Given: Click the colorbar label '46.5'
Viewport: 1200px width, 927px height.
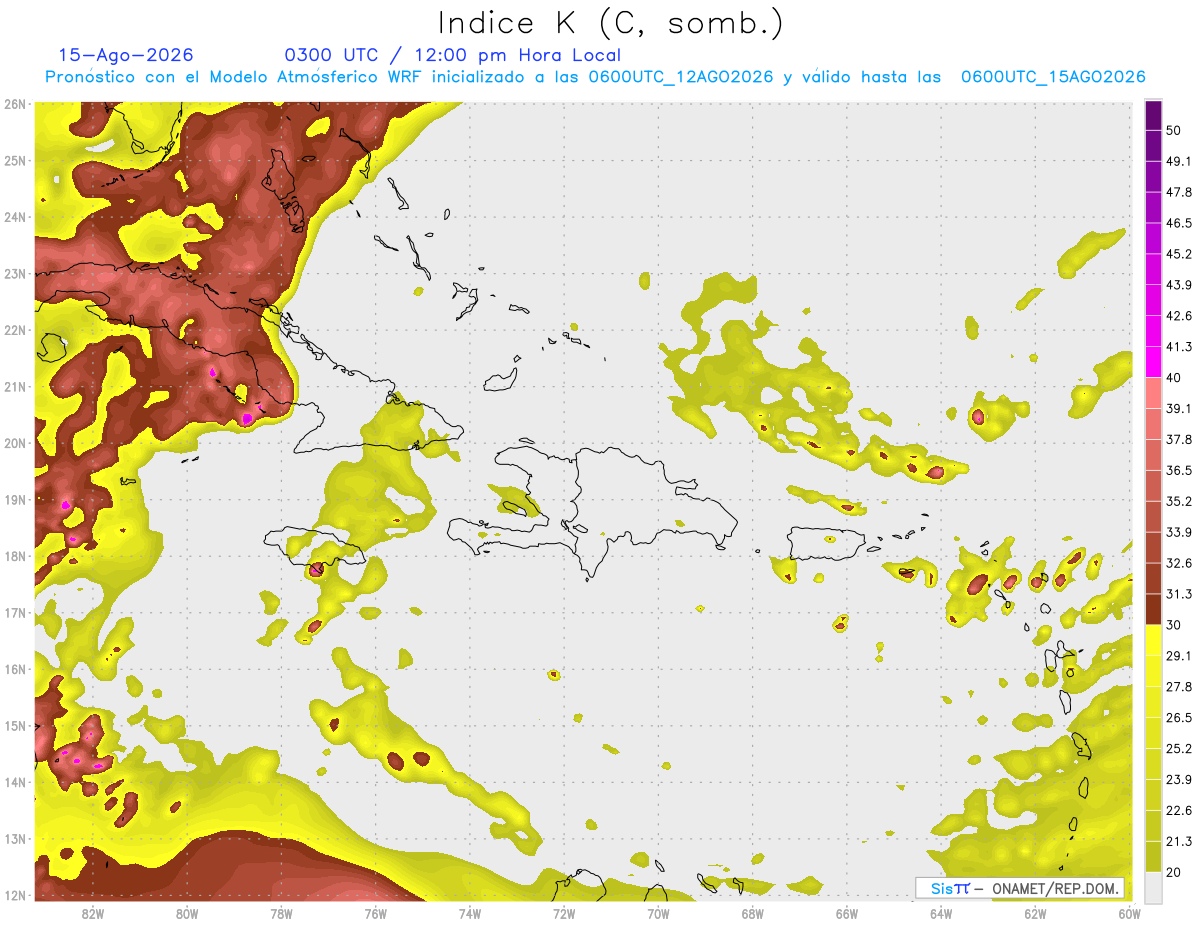Looking at the screenshot, I should (1178, 223).
